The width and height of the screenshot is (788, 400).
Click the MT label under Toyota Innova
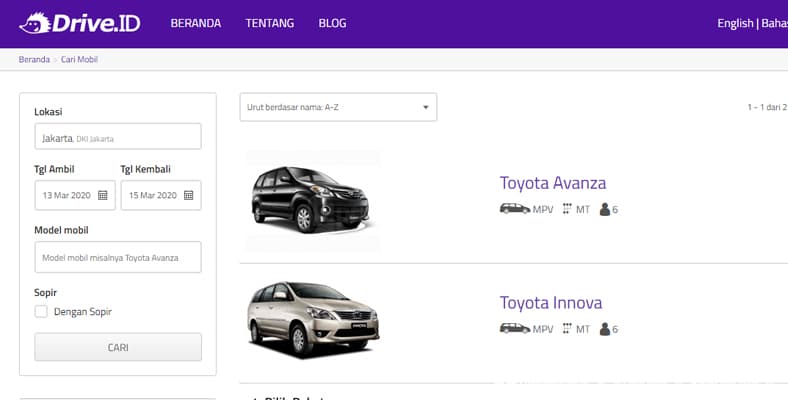(582, 329)
